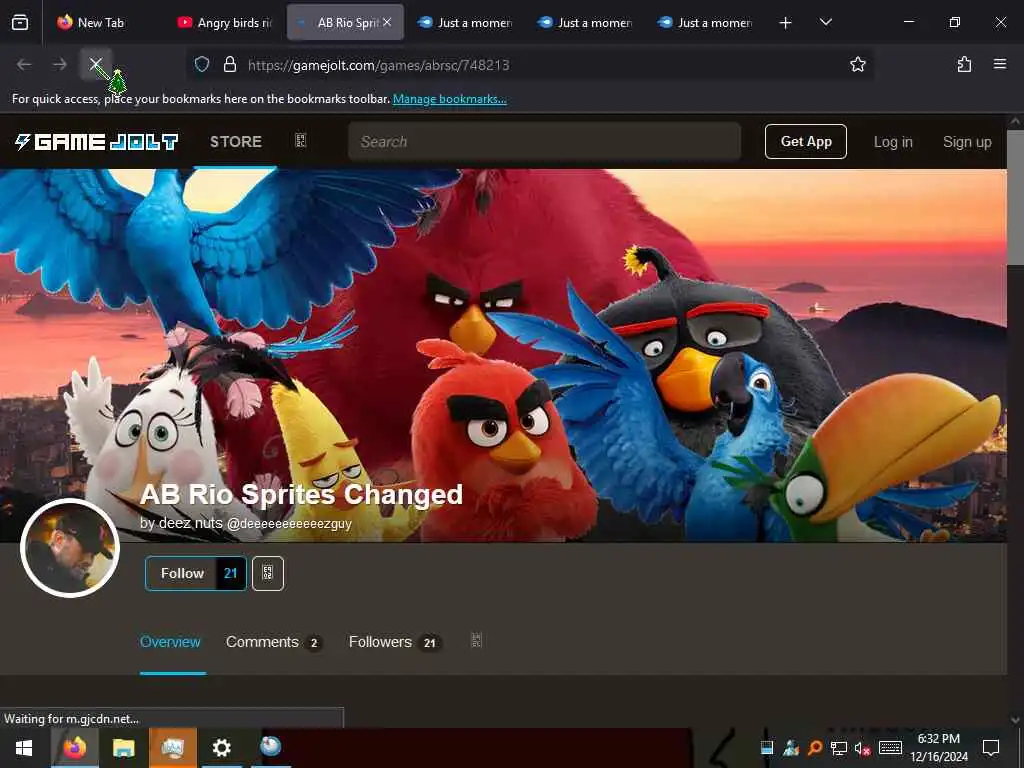Screen dimensions: 1024x768
Task: Open tracking protection shield icon
Action: point(202,64)
